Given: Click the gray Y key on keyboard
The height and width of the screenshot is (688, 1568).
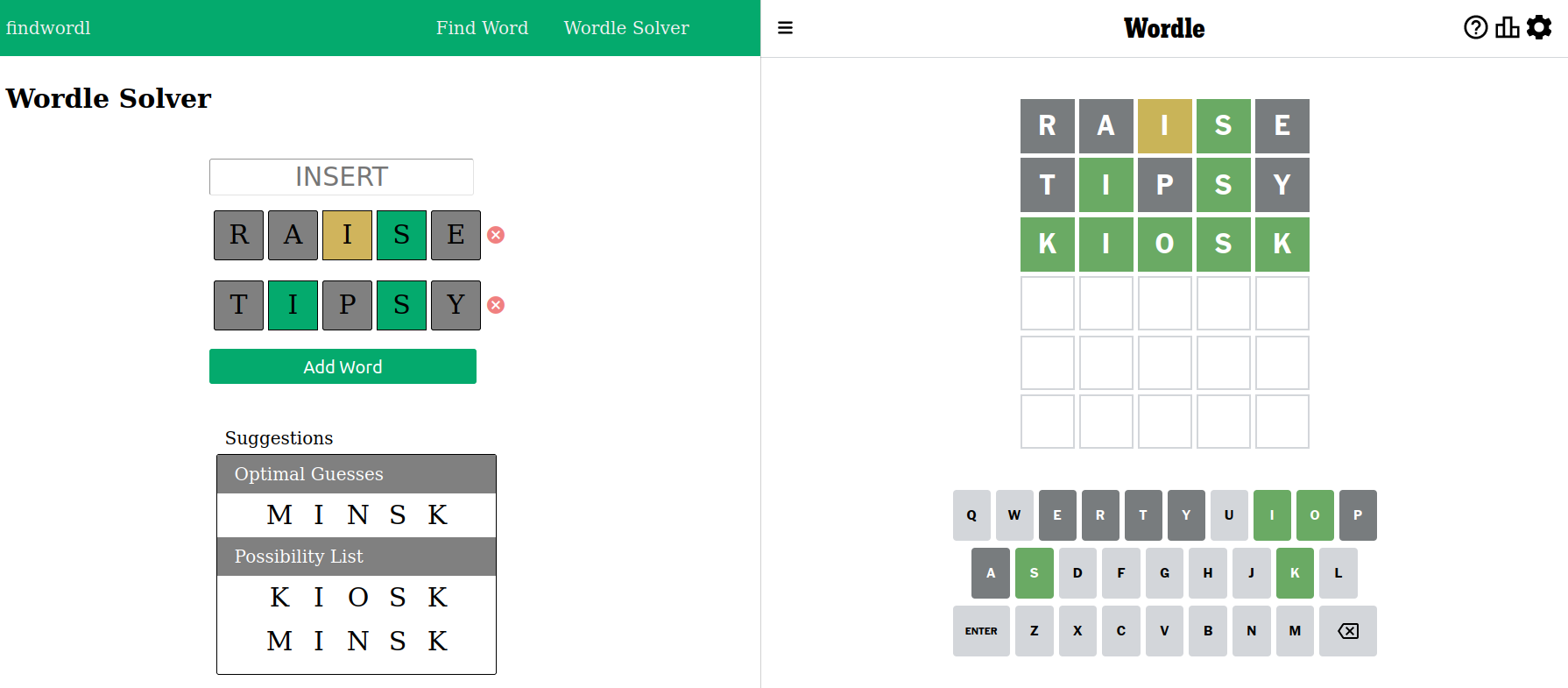Looking at the screenshot, I should click(x=1186, y=515).
